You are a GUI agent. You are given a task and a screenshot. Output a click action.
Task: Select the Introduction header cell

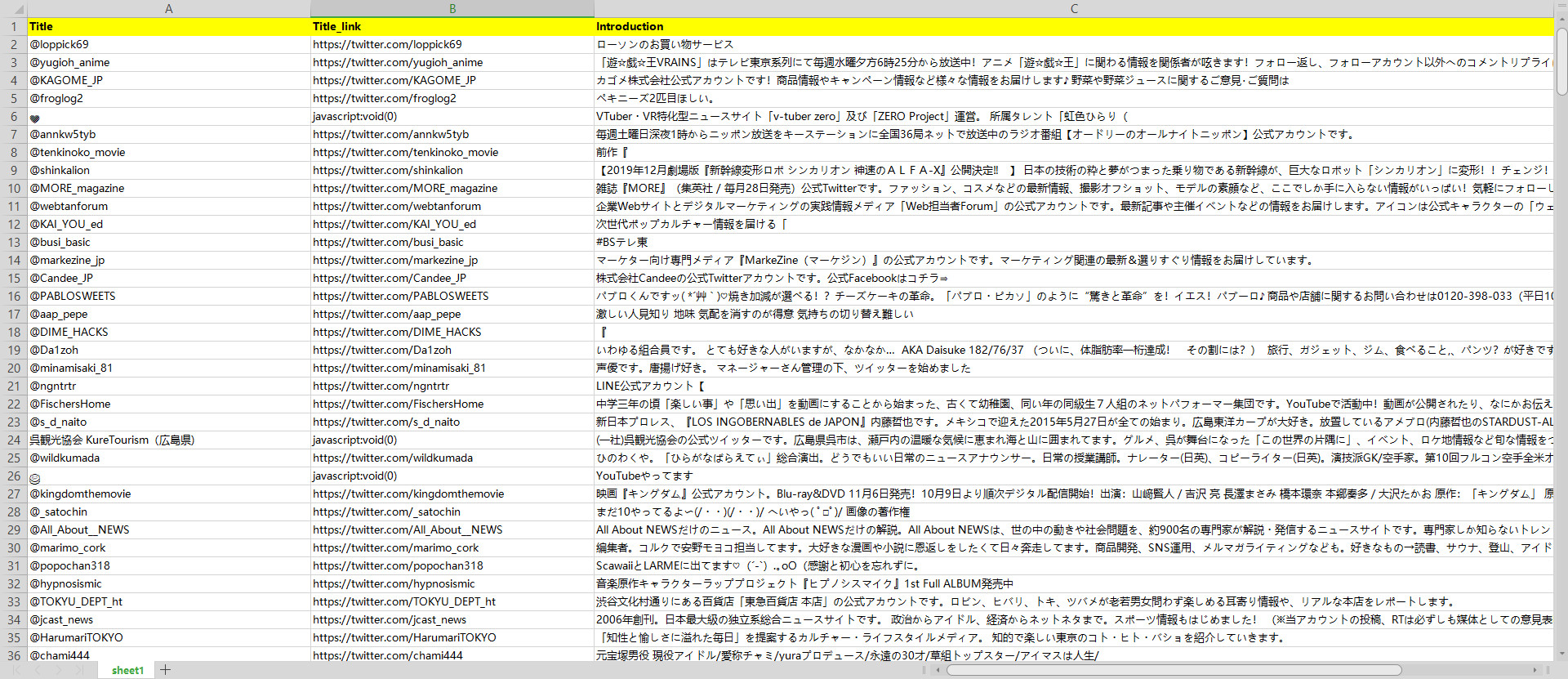click(x=1074, y=26)
